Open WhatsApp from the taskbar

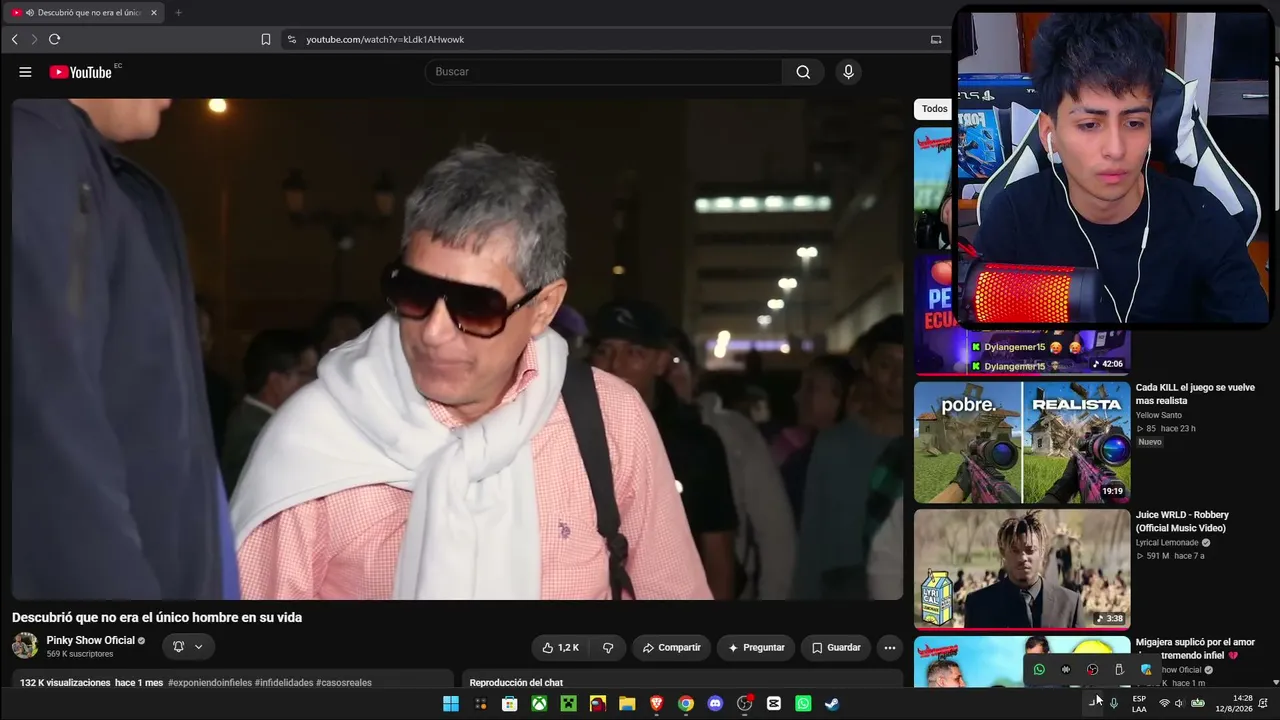pyautogui.click(x=803, y=704)
